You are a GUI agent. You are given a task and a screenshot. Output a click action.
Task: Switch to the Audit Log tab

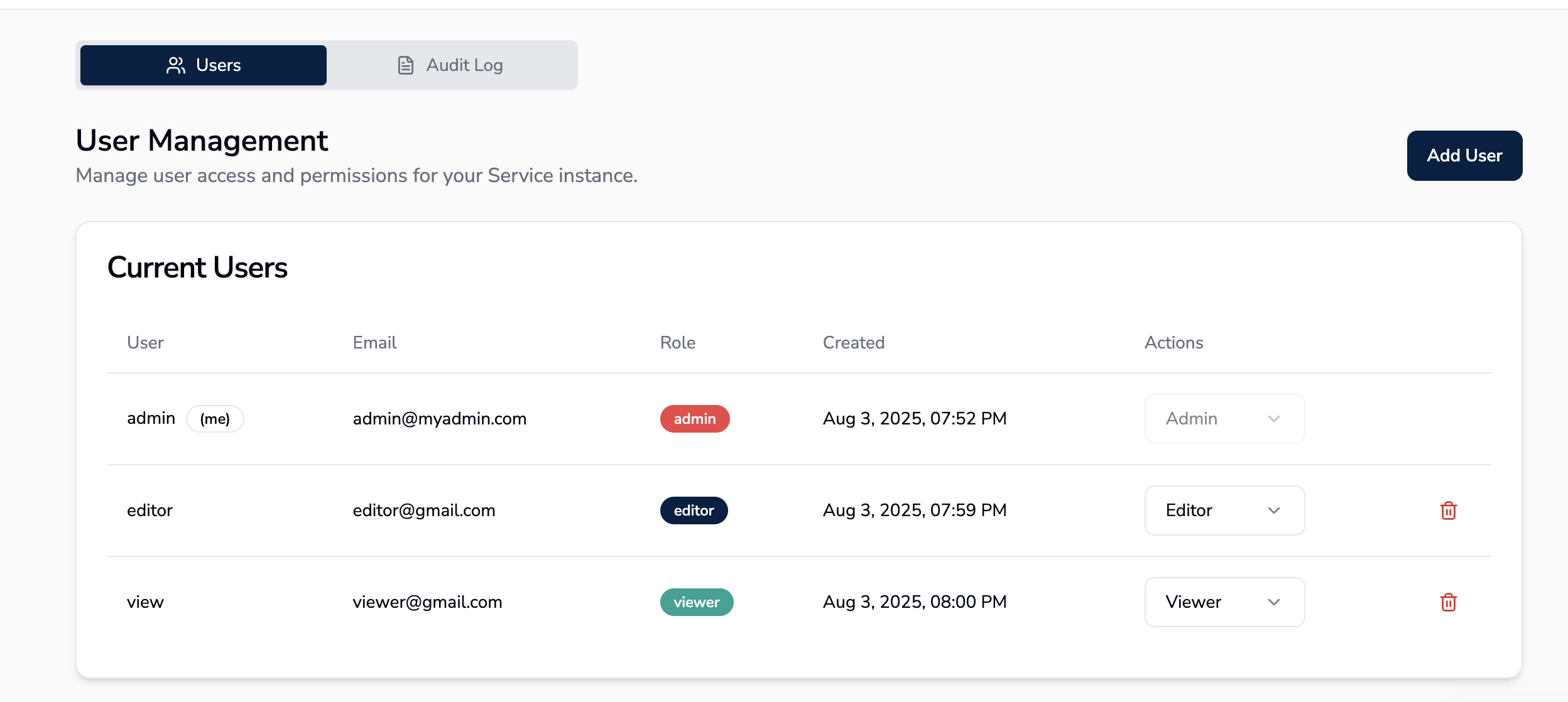point(451,65)
